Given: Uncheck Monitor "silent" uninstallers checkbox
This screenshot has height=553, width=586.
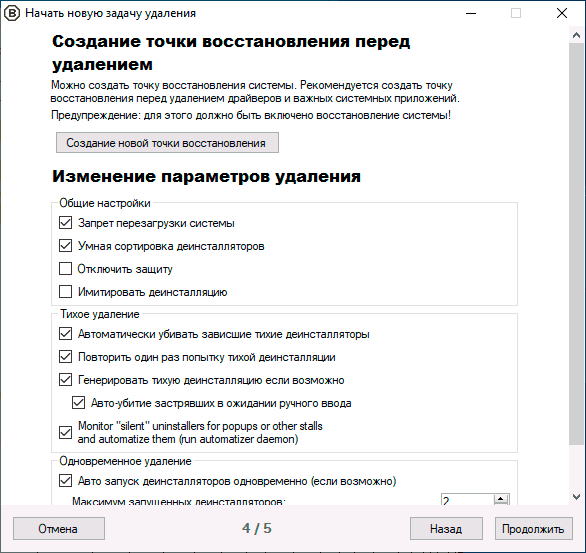Looking at the screenshot, I should point(65,432).
